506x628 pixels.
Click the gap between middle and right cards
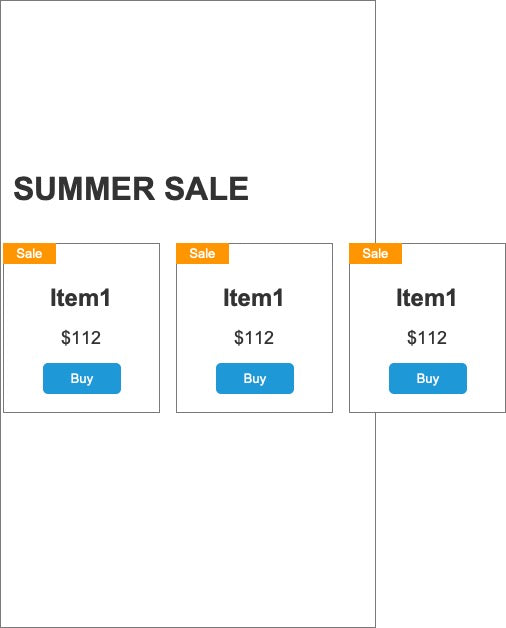[341, 328]
